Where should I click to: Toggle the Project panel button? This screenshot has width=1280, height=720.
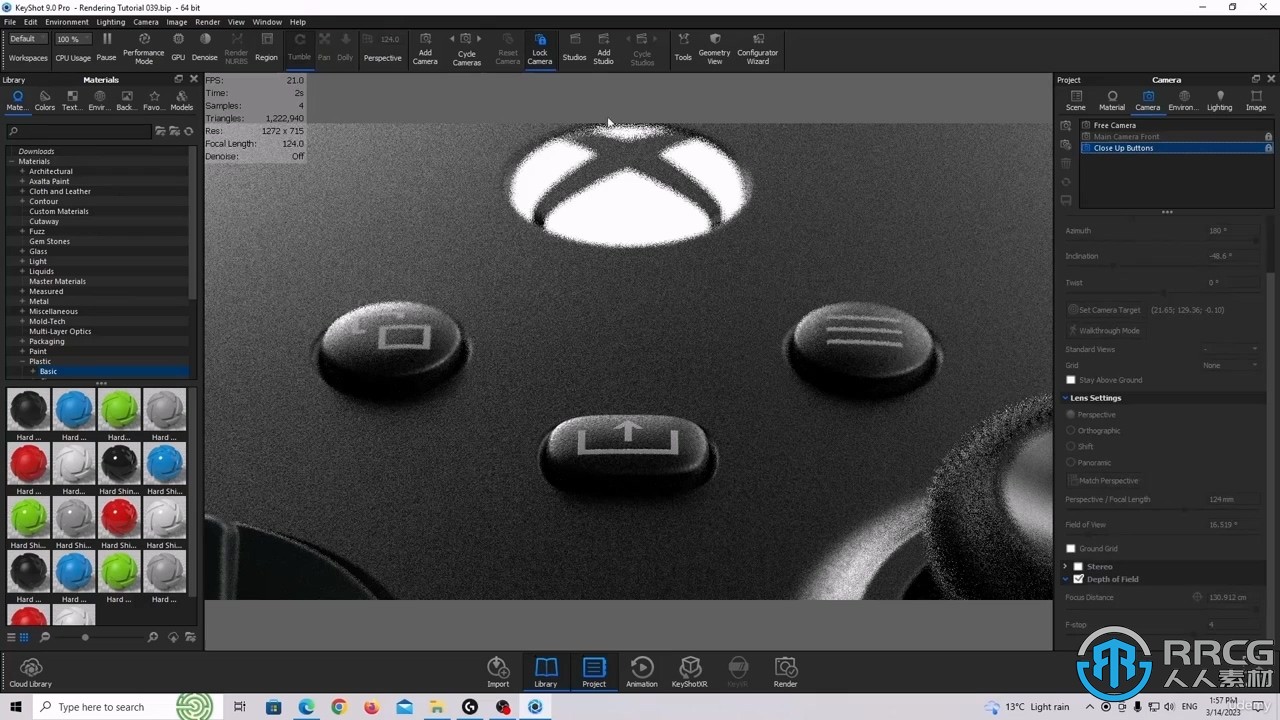point(594,673)
